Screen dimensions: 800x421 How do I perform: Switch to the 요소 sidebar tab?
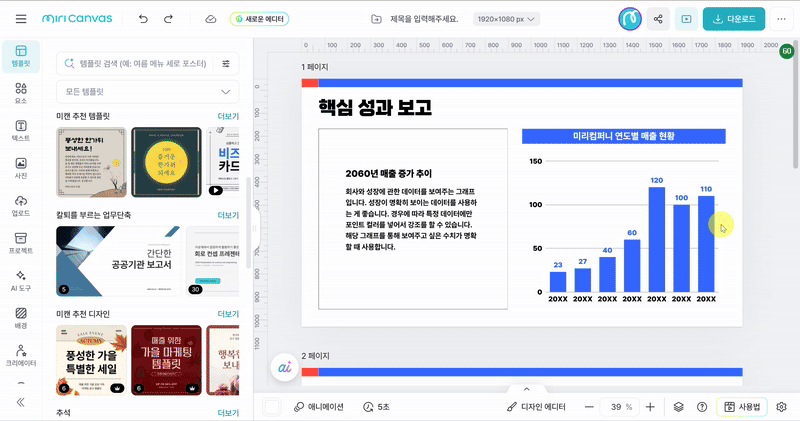pyautogui.click(x=20, y=93)
